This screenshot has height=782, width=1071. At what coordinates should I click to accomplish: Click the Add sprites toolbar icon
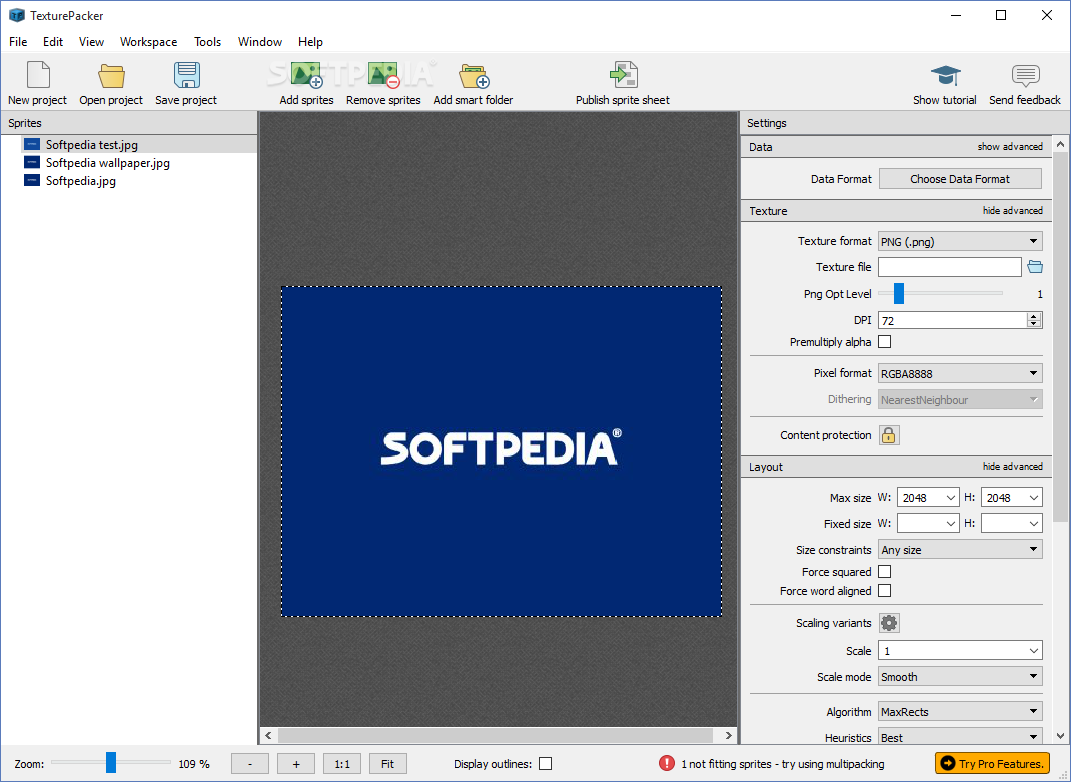(x=306, y=75)
